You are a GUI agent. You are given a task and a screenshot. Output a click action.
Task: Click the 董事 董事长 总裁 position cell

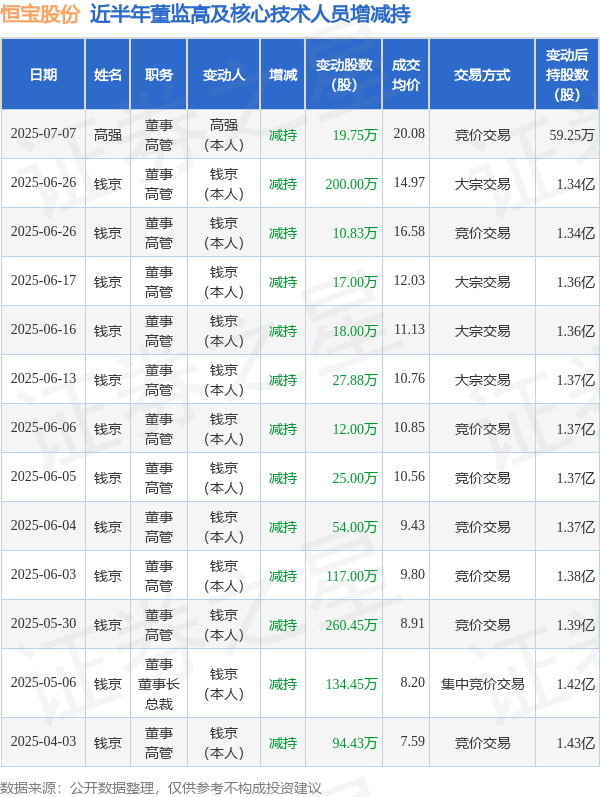159,684
